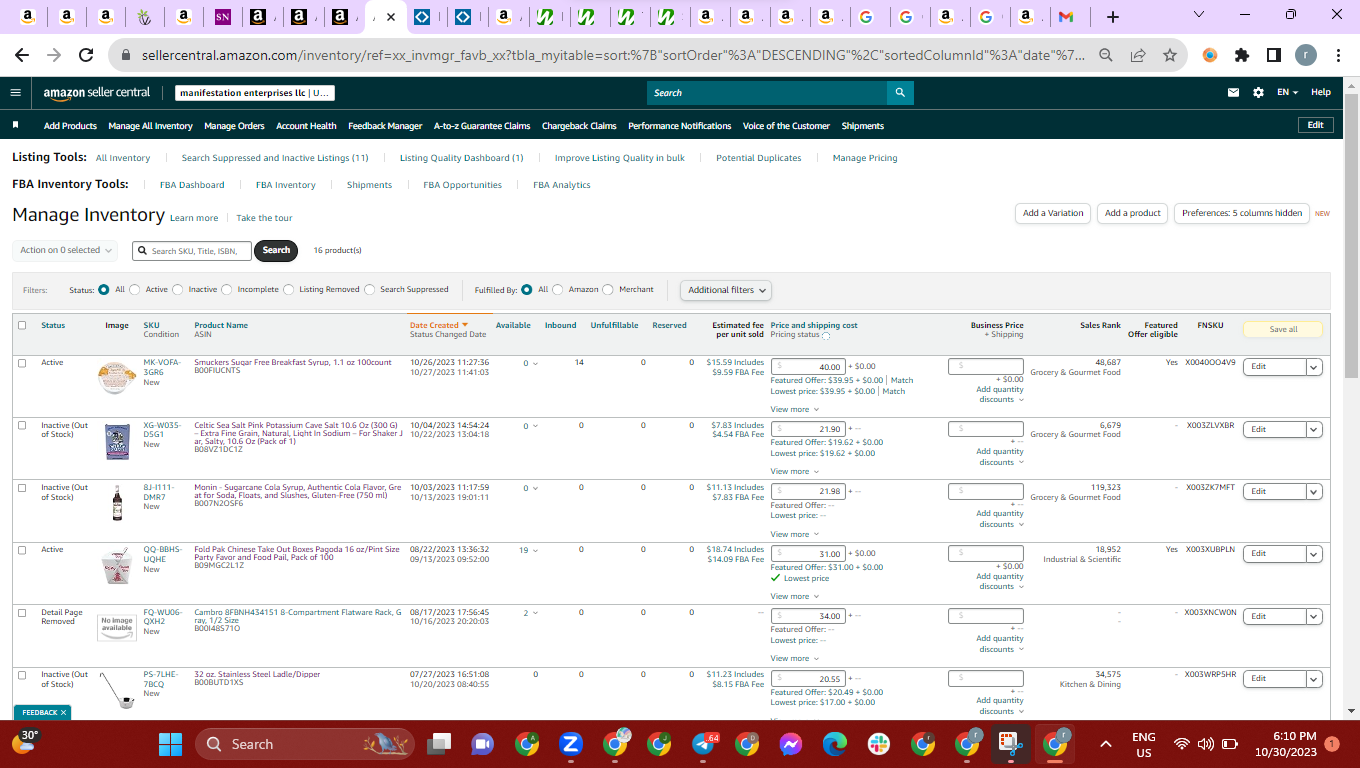Go to FBA Dashboard tab
The image size is (1360, 768).
tap(192, 185)
